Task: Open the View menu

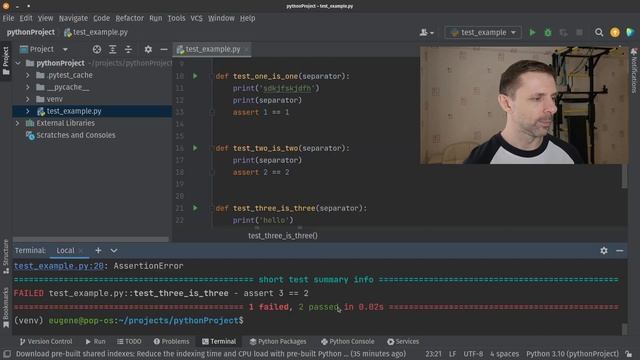Action: pyautogui.click(x=45, y=18)
